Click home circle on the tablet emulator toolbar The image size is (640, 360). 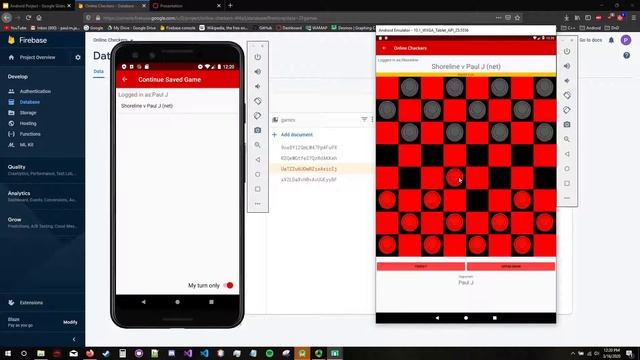[x=567, y=169]
